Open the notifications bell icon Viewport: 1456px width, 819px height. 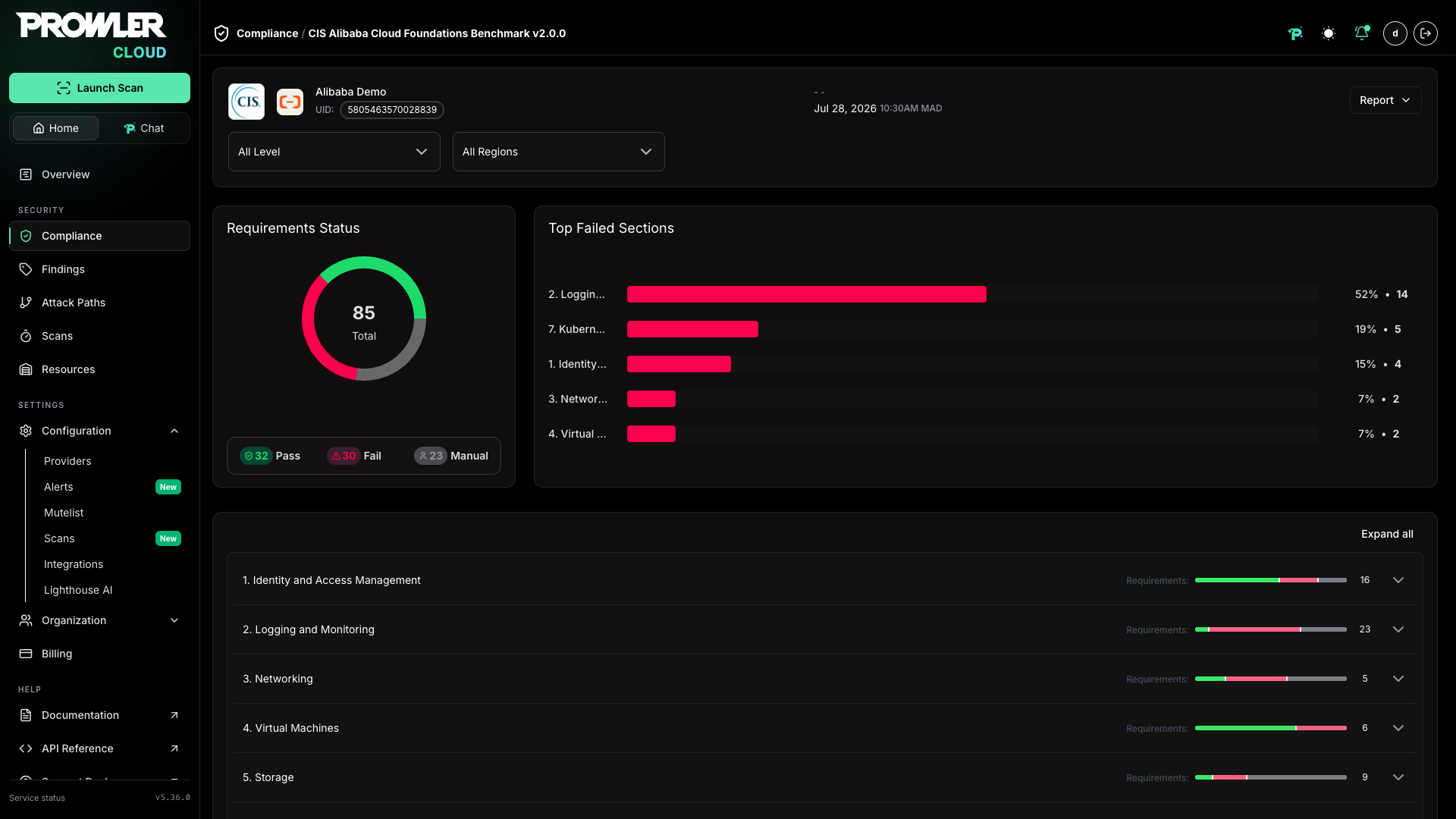[1362, 33]
